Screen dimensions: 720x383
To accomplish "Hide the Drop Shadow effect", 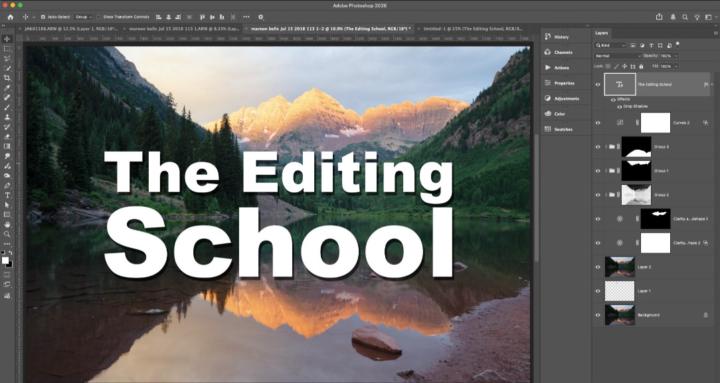I will click(619, 107).
